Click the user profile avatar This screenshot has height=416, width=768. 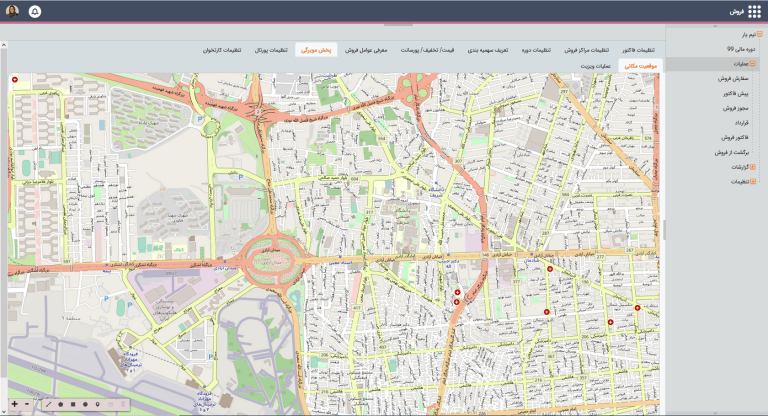(x=12, y=11)
